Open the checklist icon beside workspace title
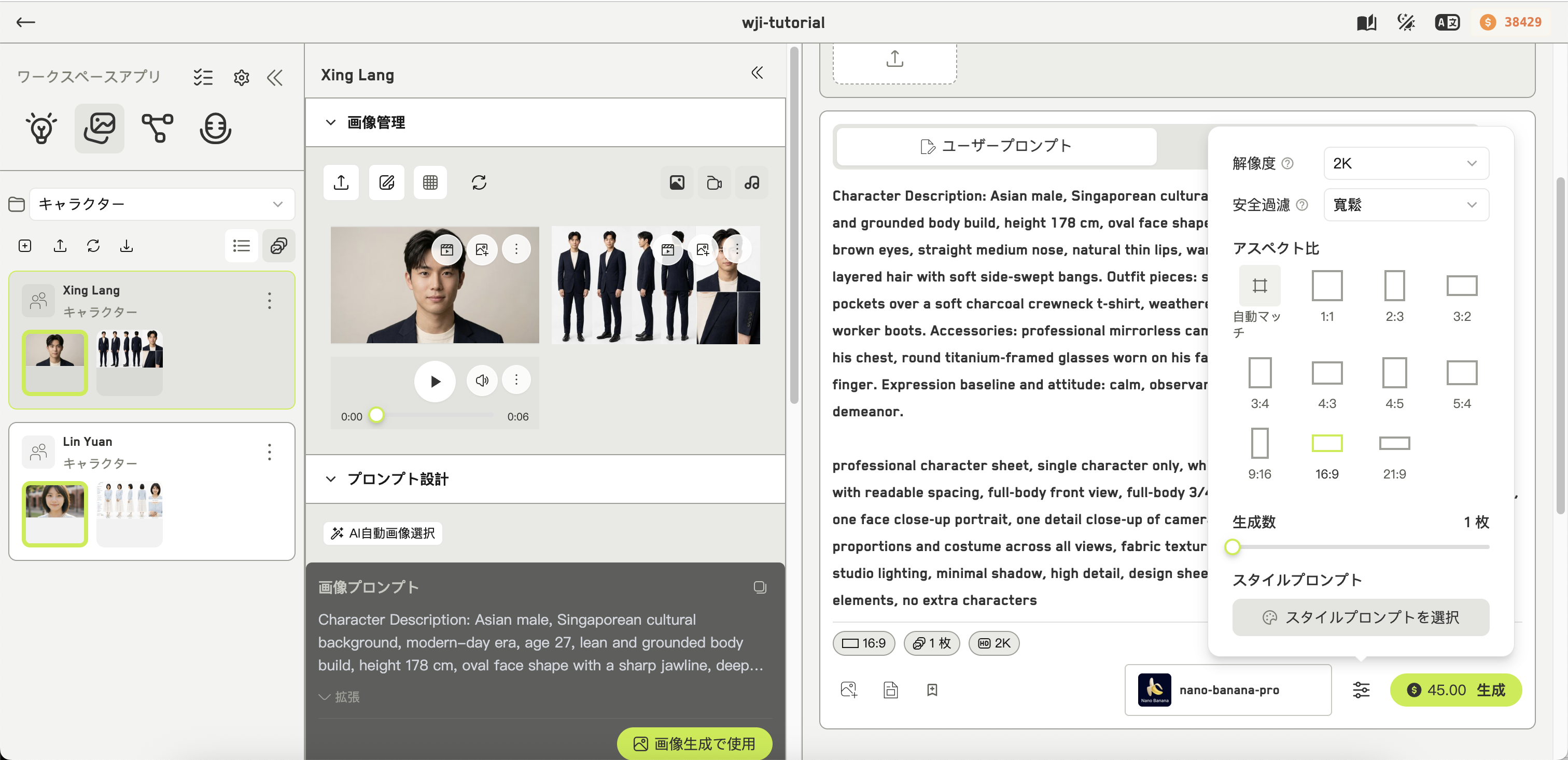Screen dimensions: 1568x760 pyautogui.click(x=203, y=77)
